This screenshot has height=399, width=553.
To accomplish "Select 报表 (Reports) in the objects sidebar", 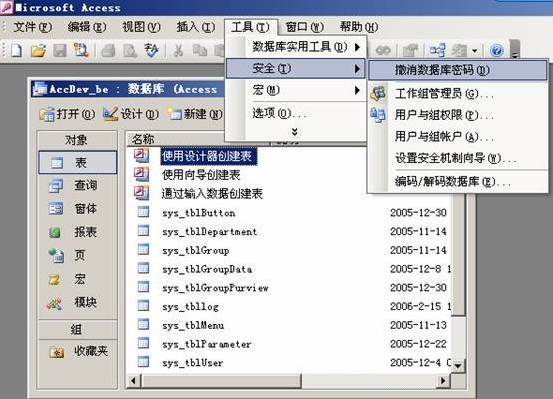I will (x=78, y=232).
